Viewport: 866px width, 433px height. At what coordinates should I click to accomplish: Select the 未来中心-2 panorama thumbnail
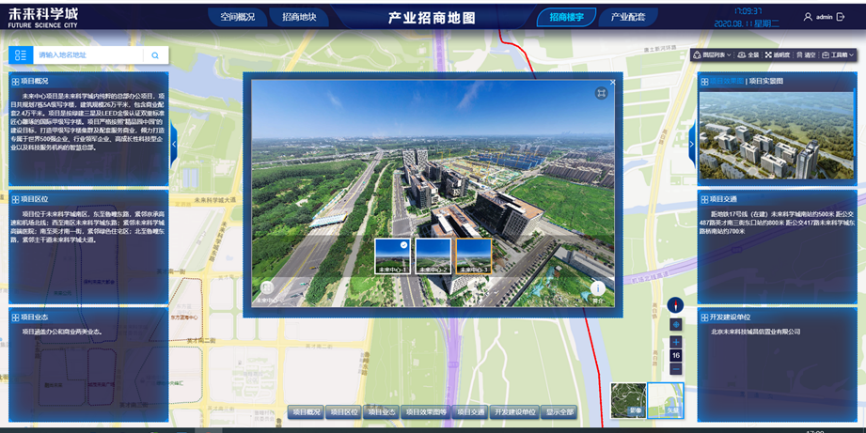point(433,256)
